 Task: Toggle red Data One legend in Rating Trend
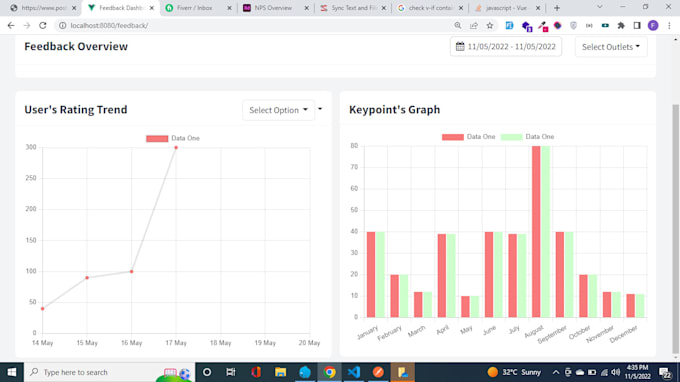[x=173, y=138]
